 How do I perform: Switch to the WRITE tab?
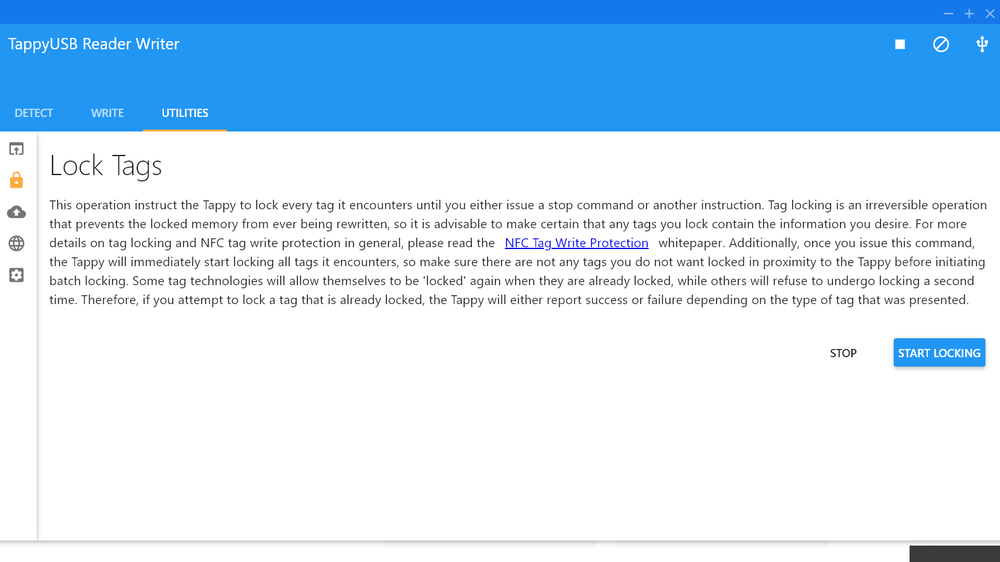pyautogui.click(x=107, y=113)
